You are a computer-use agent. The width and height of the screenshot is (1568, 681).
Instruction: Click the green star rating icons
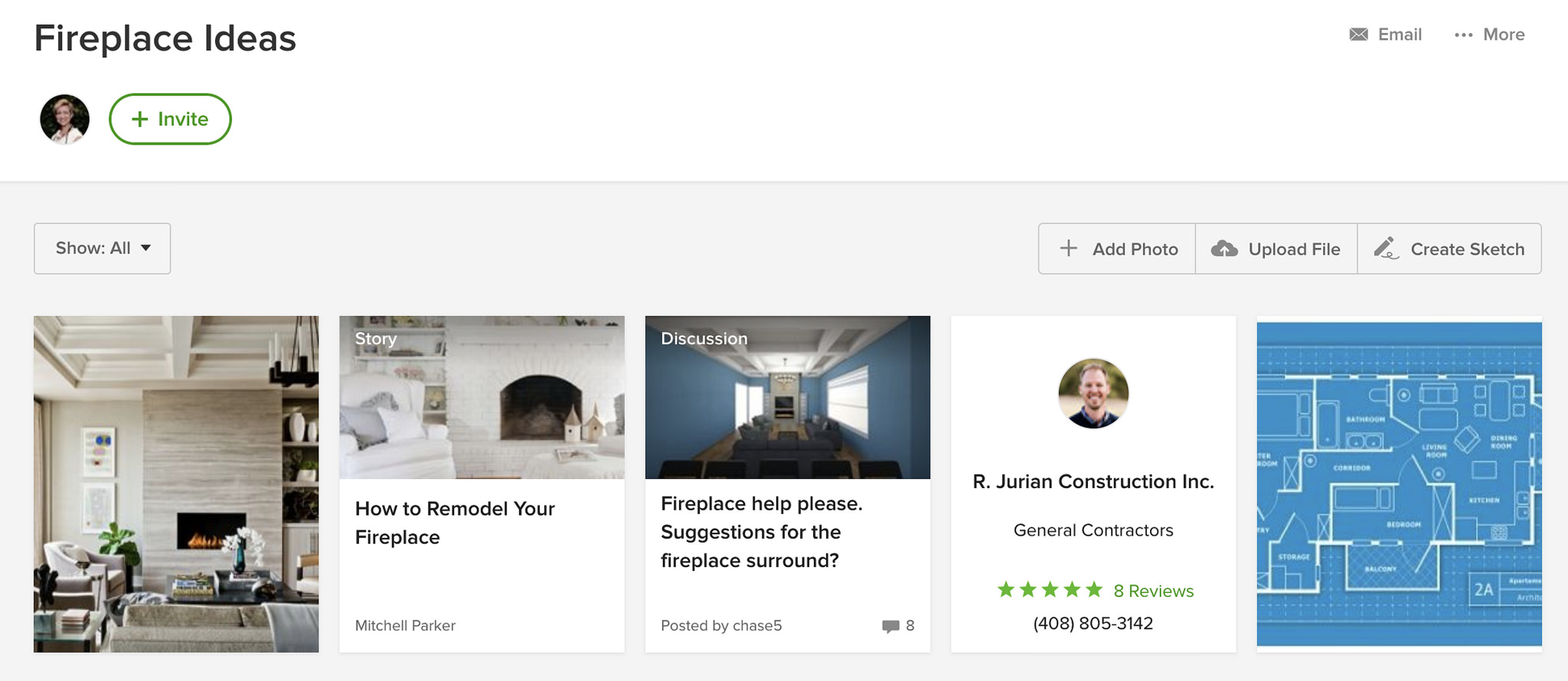click(x=1050, y=590)
